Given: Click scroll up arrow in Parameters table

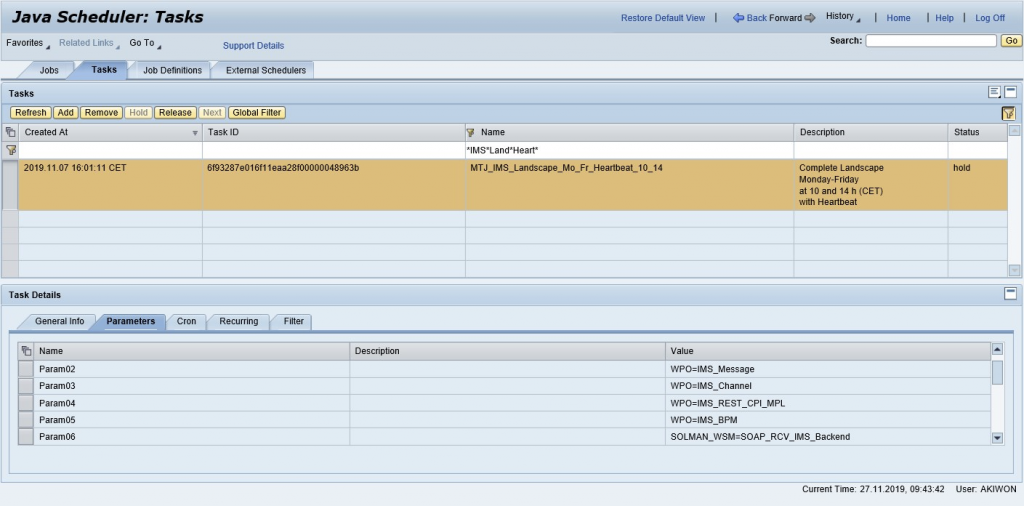Looking at the screenshot, I should 997,349.
